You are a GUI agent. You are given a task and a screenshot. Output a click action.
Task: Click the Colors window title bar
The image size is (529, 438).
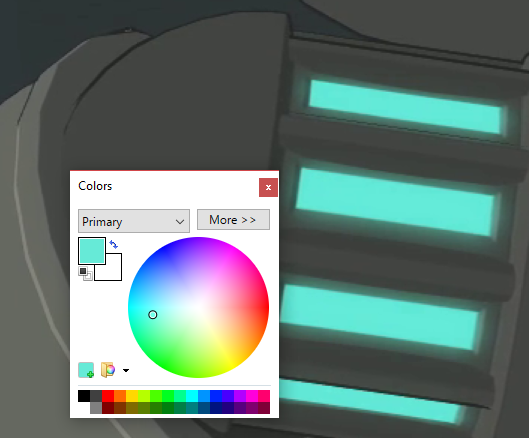tap(165, 186)
